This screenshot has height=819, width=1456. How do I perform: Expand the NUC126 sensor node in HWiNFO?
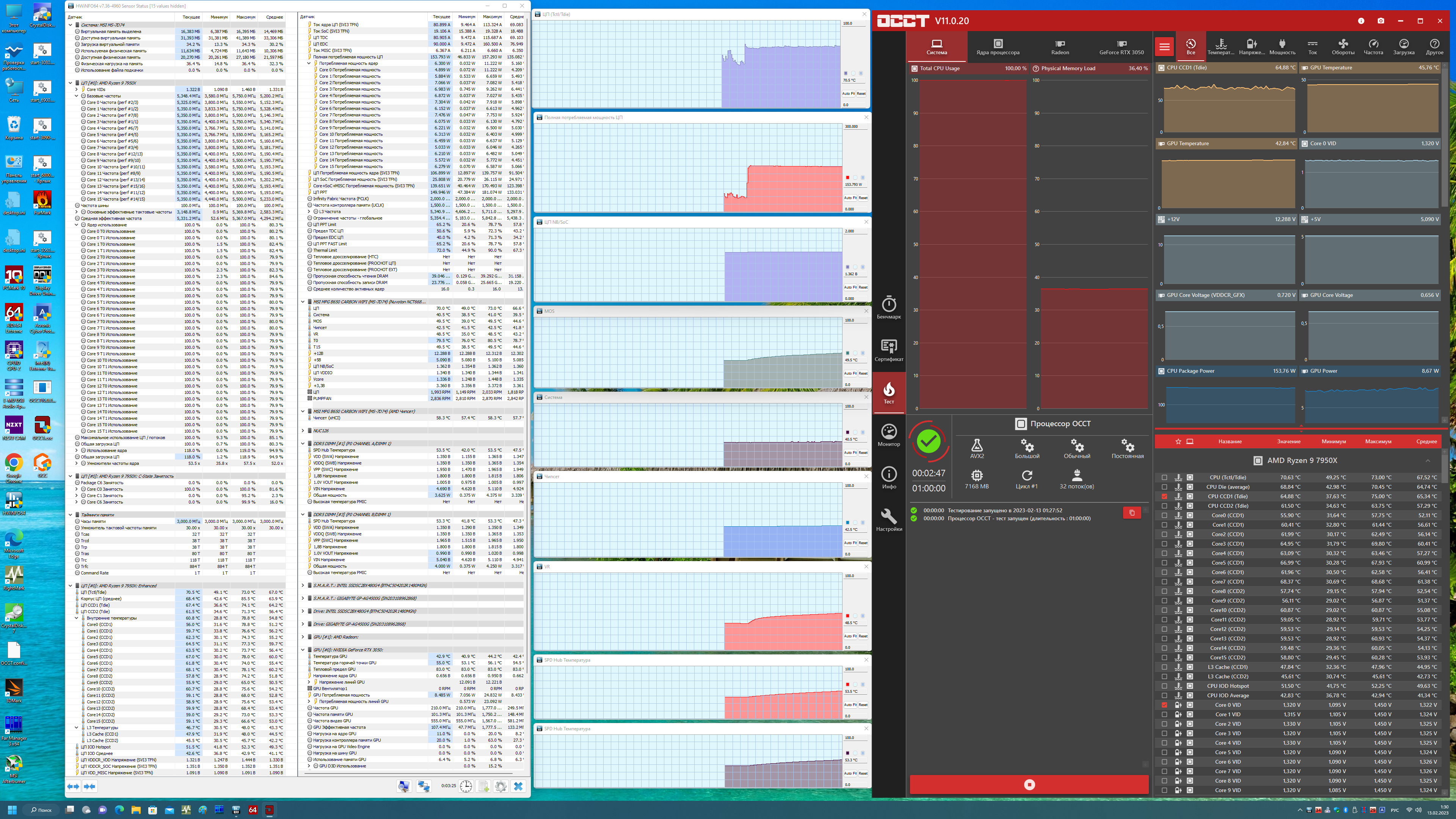click(x=303, y=431)
